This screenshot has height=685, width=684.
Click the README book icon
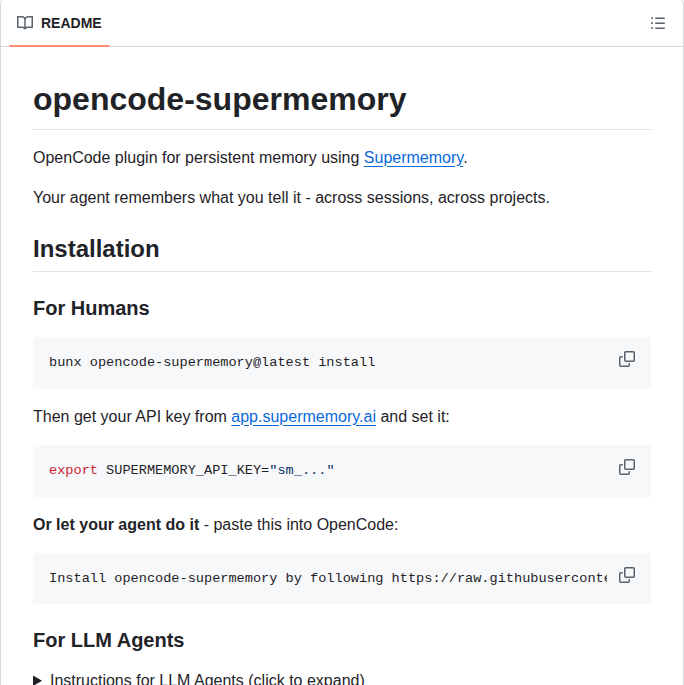click(x=25, y=23)
